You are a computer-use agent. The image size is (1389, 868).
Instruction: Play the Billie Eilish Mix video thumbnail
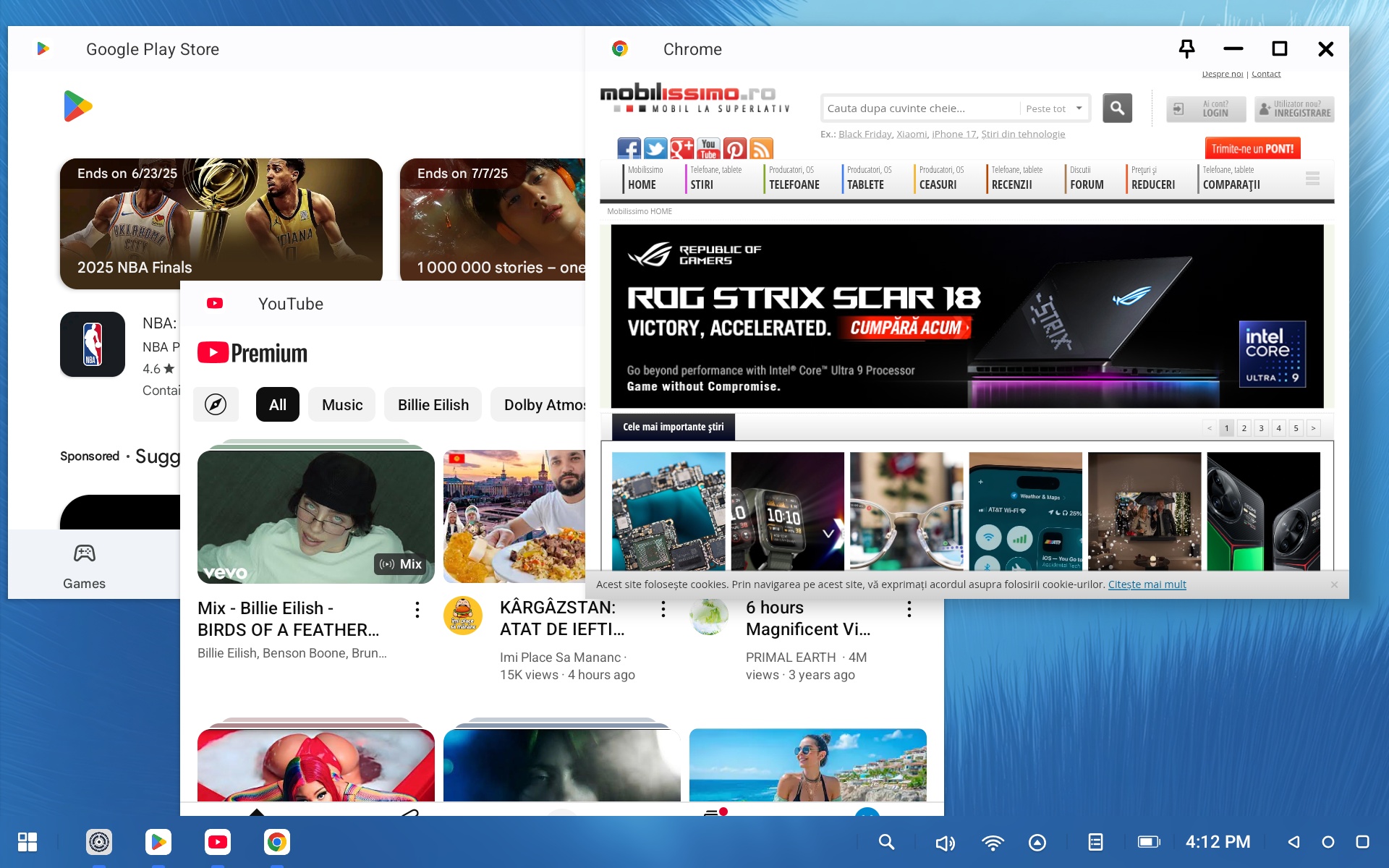[316, 516]
